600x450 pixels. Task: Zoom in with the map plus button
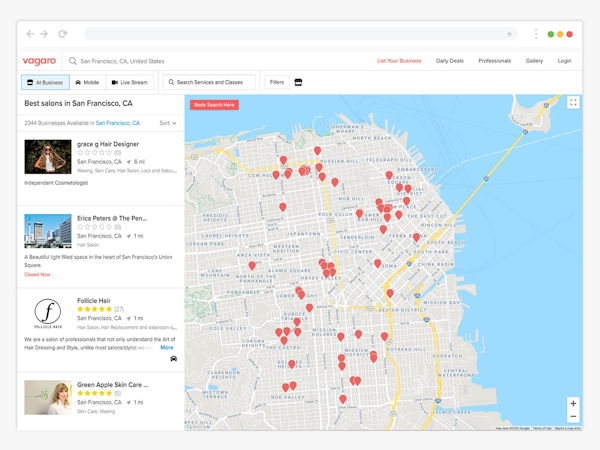[573, 403]
